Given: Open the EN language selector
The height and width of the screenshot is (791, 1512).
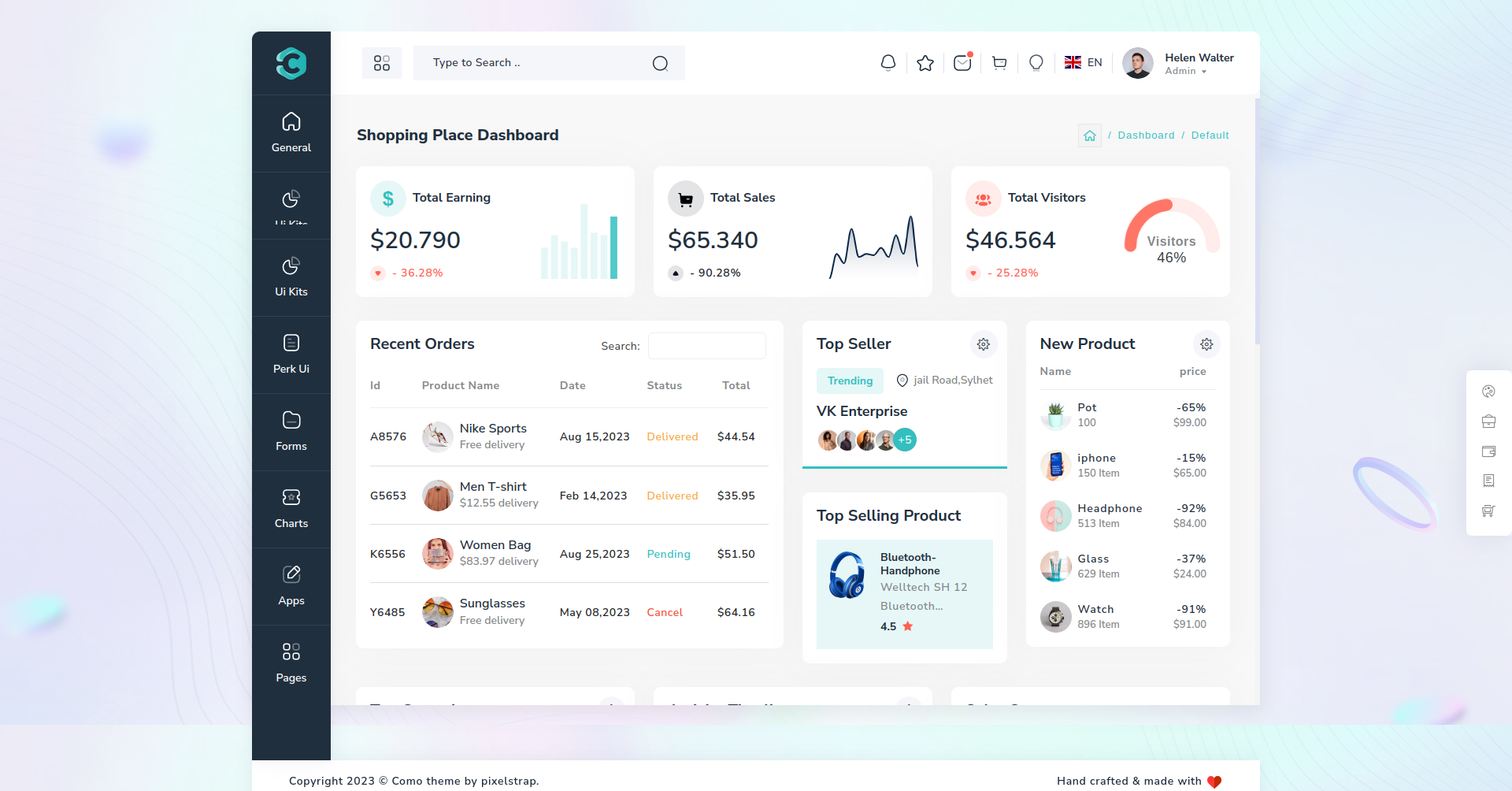Looking at the screenshot, I should pos(1084,63).
